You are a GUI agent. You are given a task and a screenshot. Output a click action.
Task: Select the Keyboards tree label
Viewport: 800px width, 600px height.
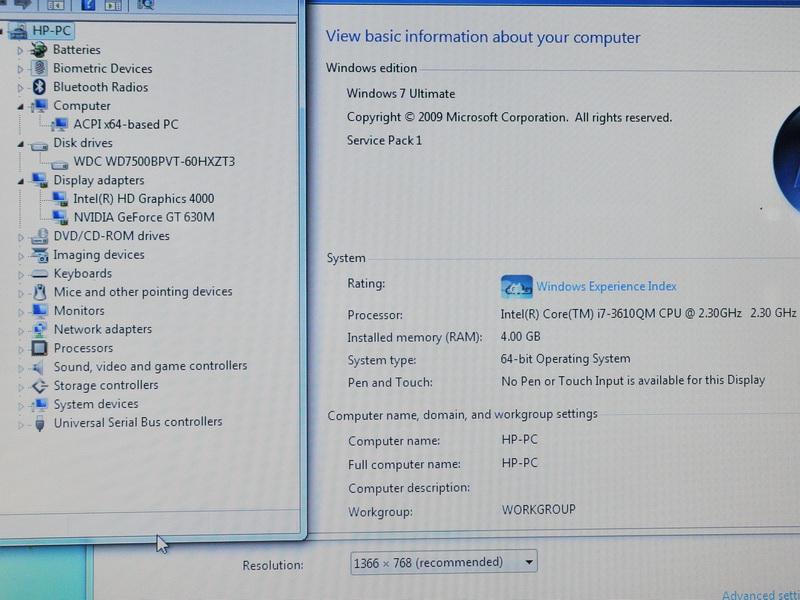[x=83, y=273]
